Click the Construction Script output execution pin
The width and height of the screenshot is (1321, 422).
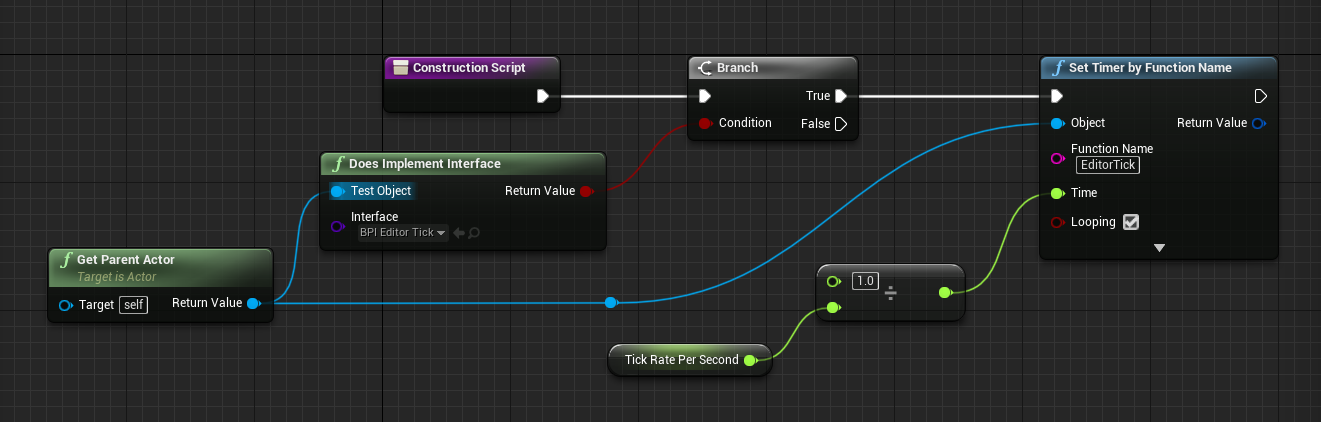[542, 96]
